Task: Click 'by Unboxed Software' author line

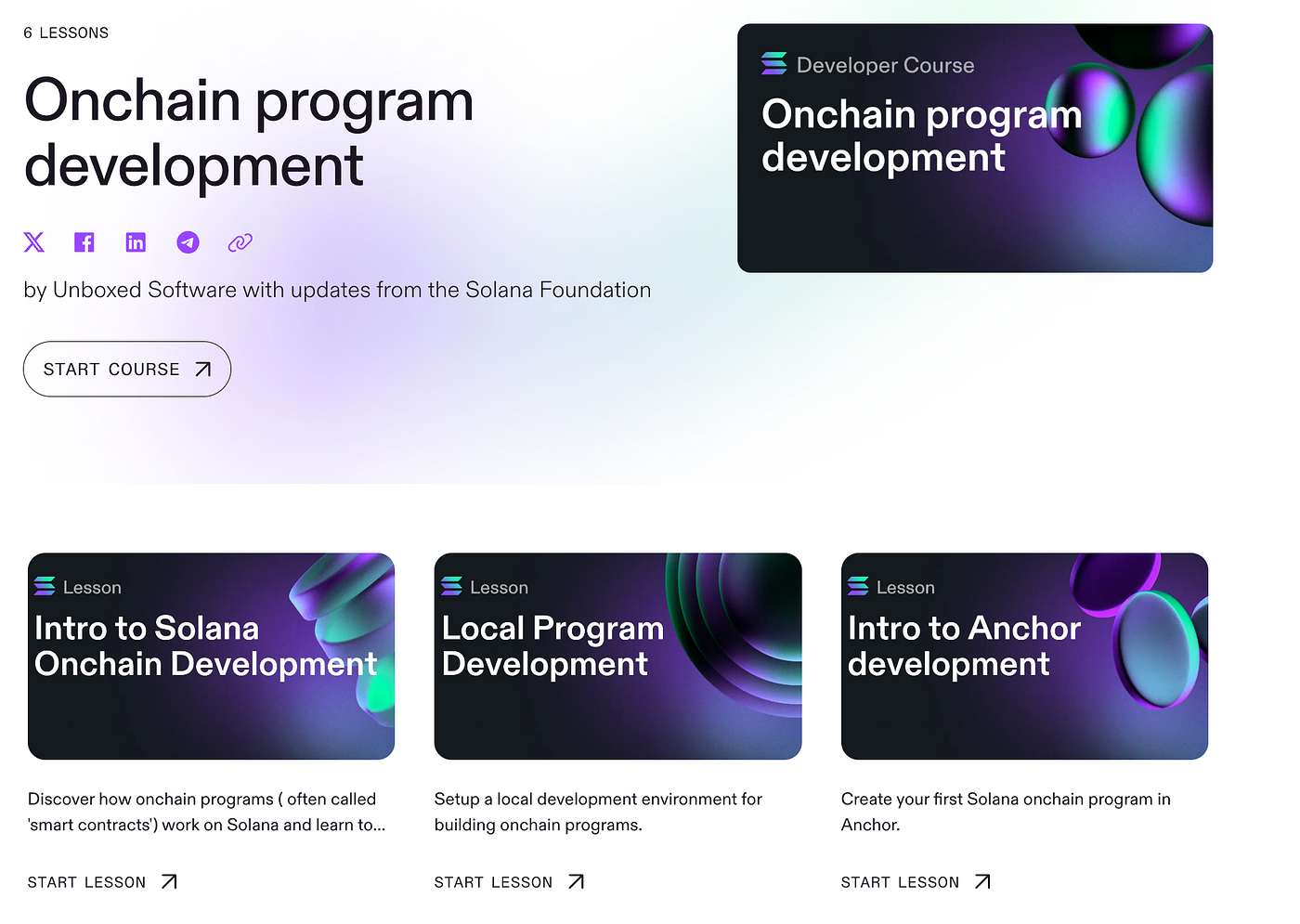Action: (337, 290)
